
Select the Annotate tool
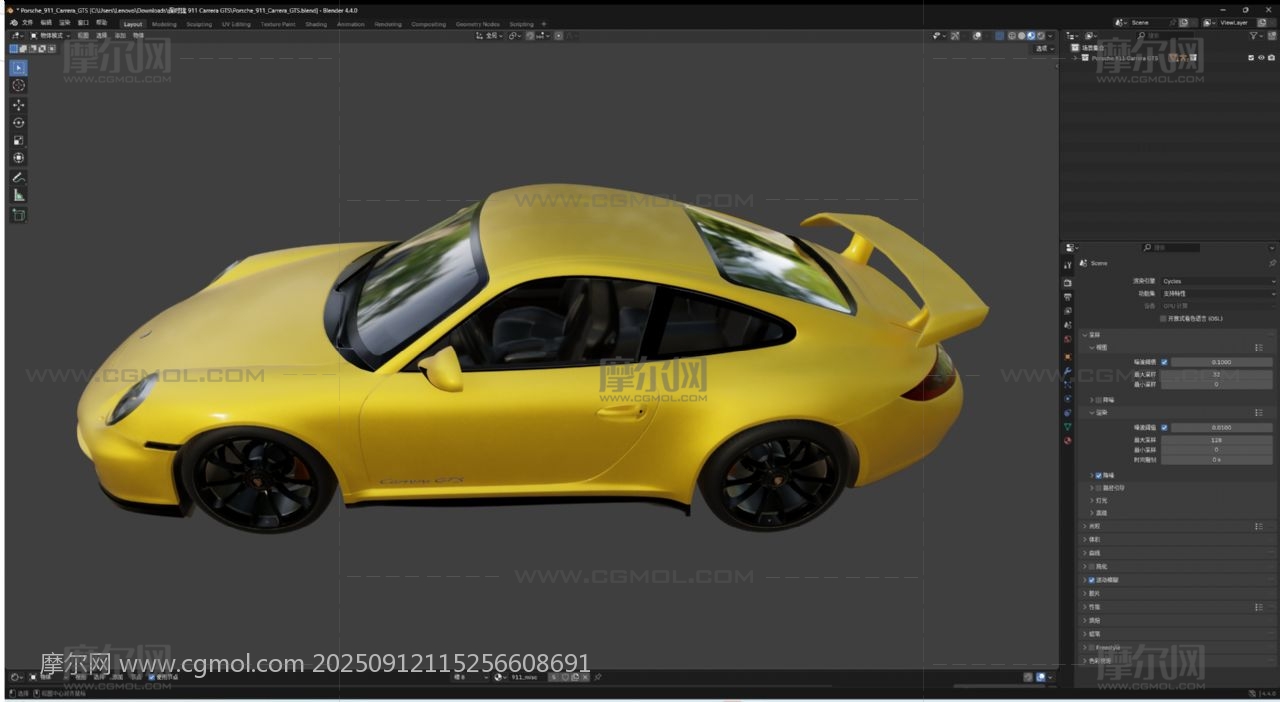(19, 177)
